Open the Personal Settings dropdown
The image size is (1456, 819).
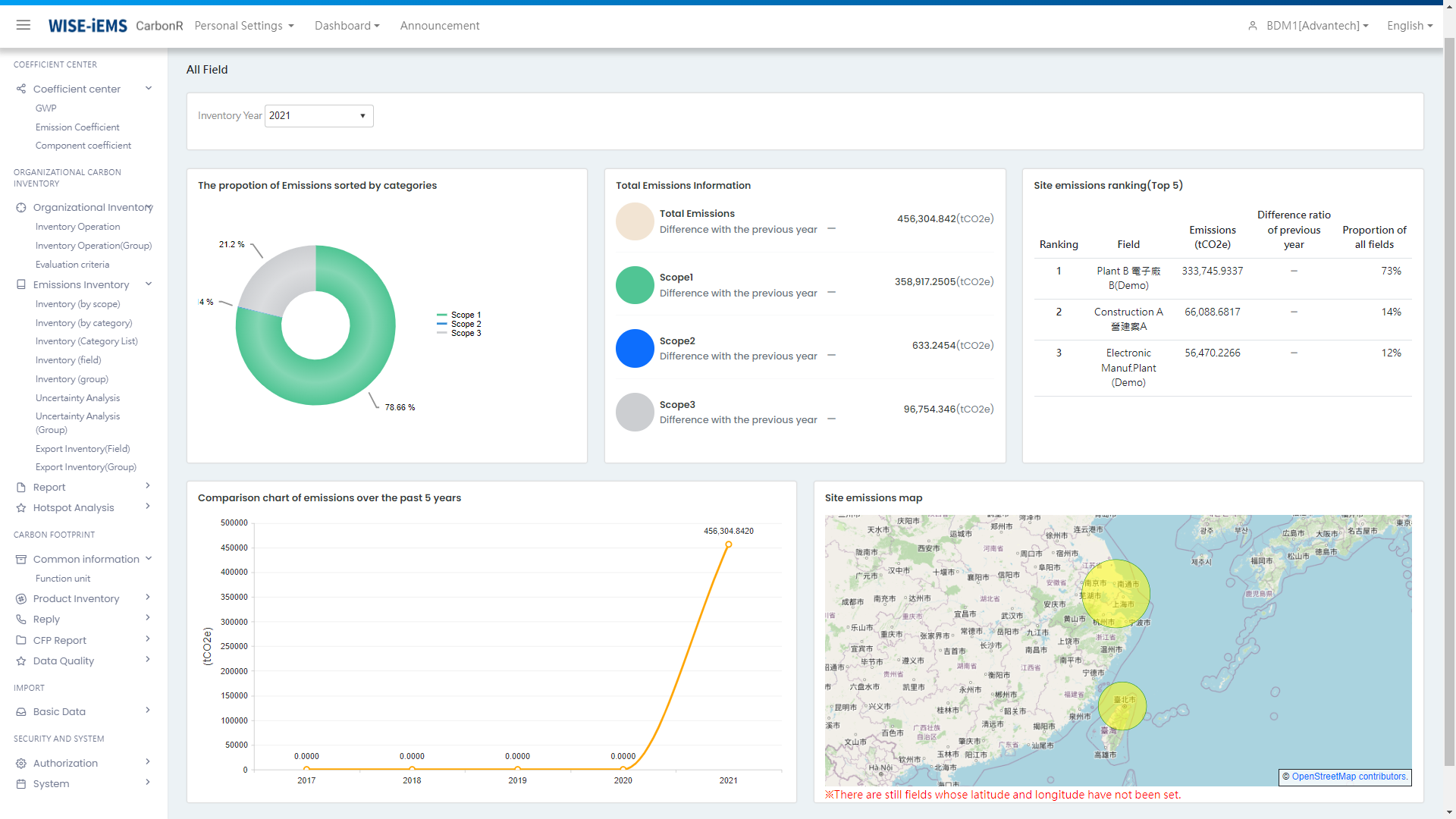pyautogui.click(x=244, y=26)
